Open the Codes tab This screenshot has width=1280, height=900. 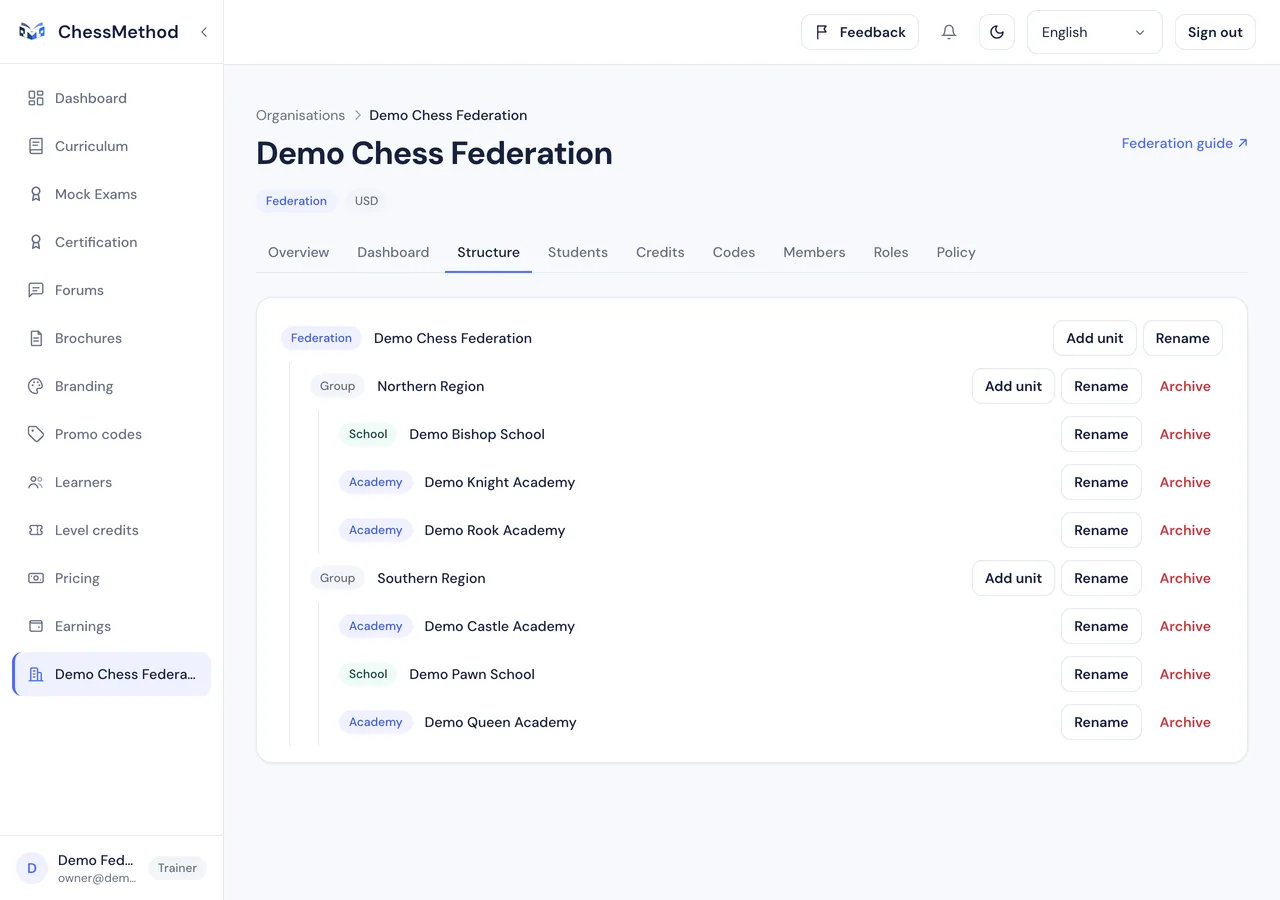734,252
